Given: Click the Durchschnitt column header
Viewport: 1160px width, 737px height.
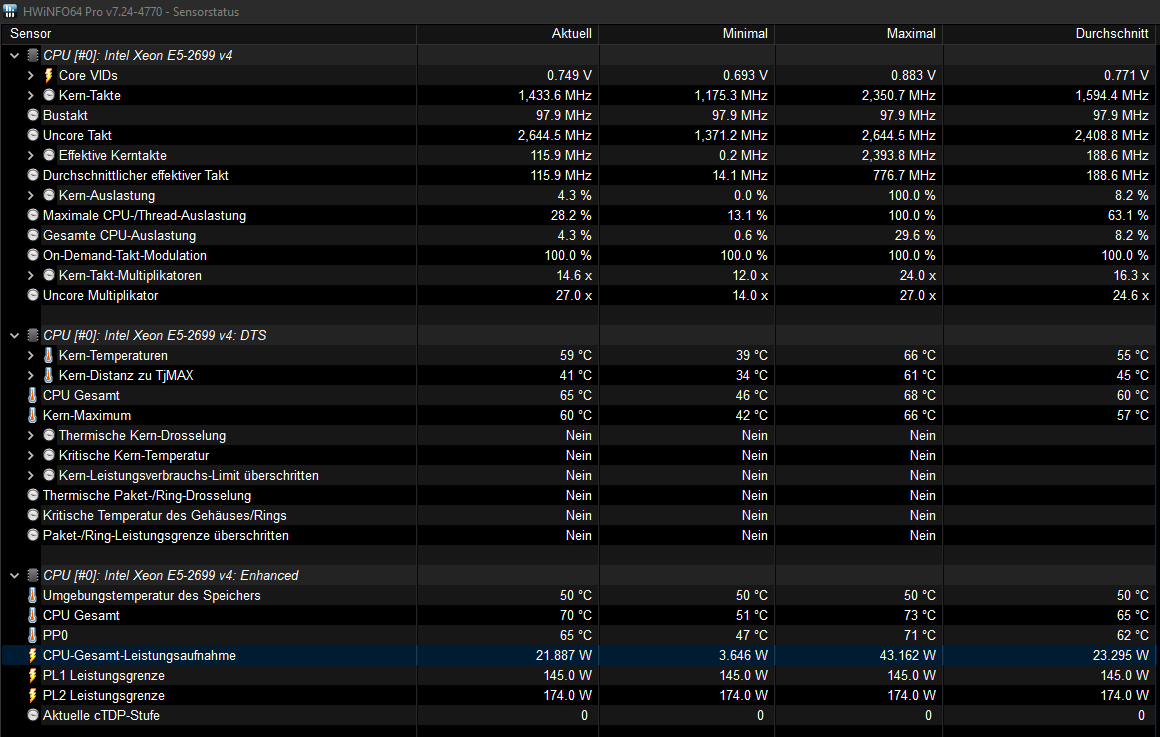Looking at the screenshot, I should [1051, 33].
